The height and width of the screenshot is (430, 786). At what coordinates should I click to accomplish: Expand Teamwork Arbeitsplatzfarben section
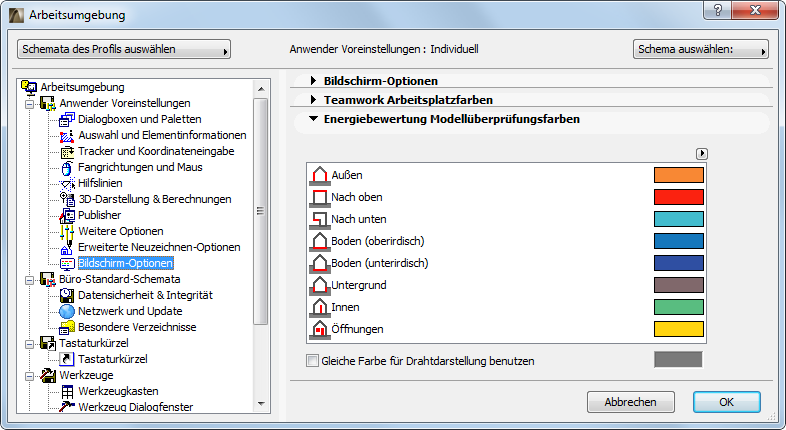pos(314,100)
